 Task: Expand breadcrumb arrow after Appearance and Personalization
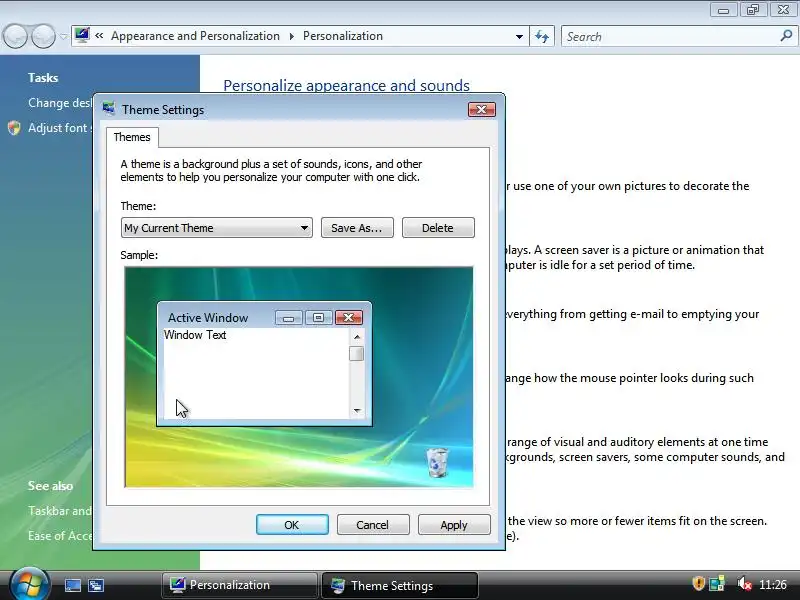[291, 36]
